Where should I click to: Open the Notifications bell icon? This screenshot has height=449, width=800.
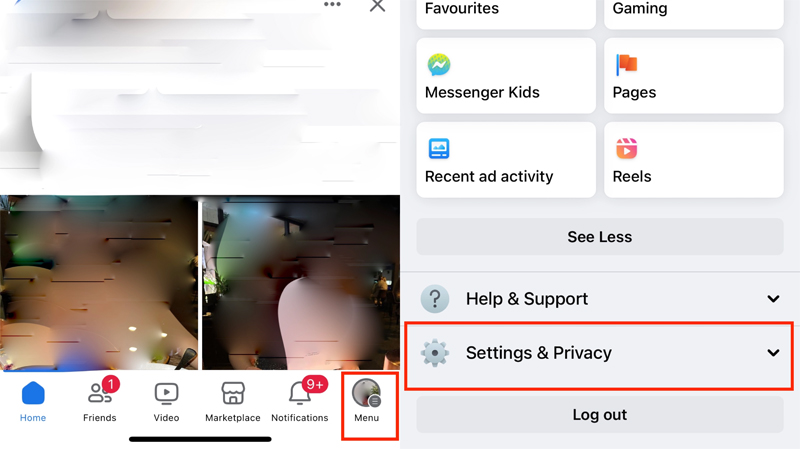300,393
